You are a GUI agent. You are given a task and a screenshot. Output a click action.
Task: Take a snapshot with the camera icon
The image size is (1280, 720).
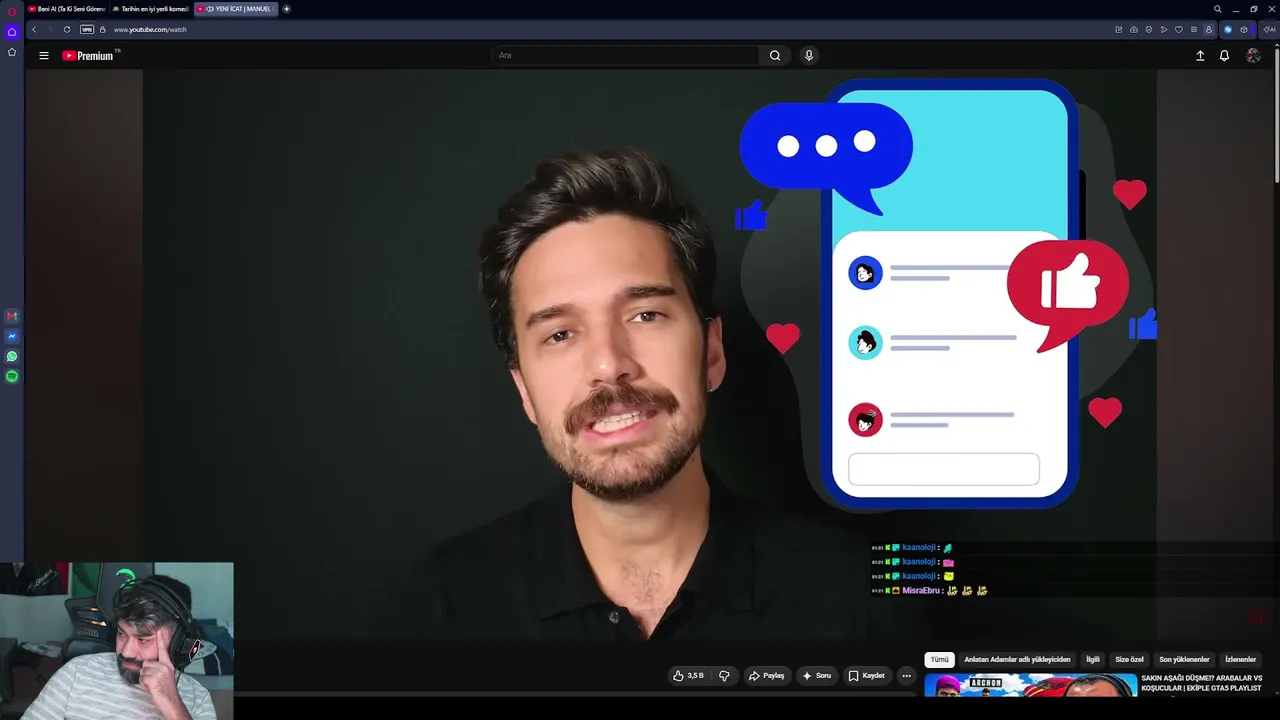(1133, 30)
